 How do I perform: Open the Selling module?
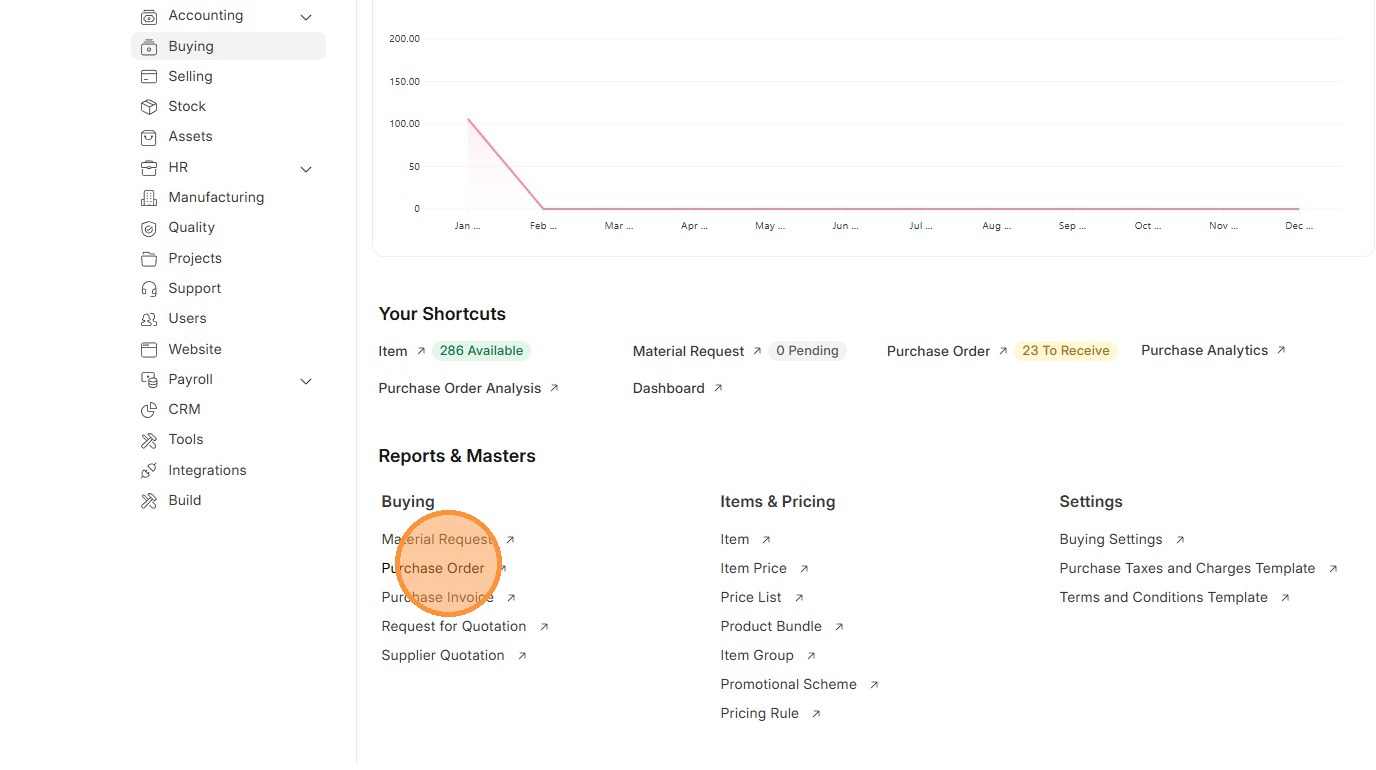coord(190,77)
